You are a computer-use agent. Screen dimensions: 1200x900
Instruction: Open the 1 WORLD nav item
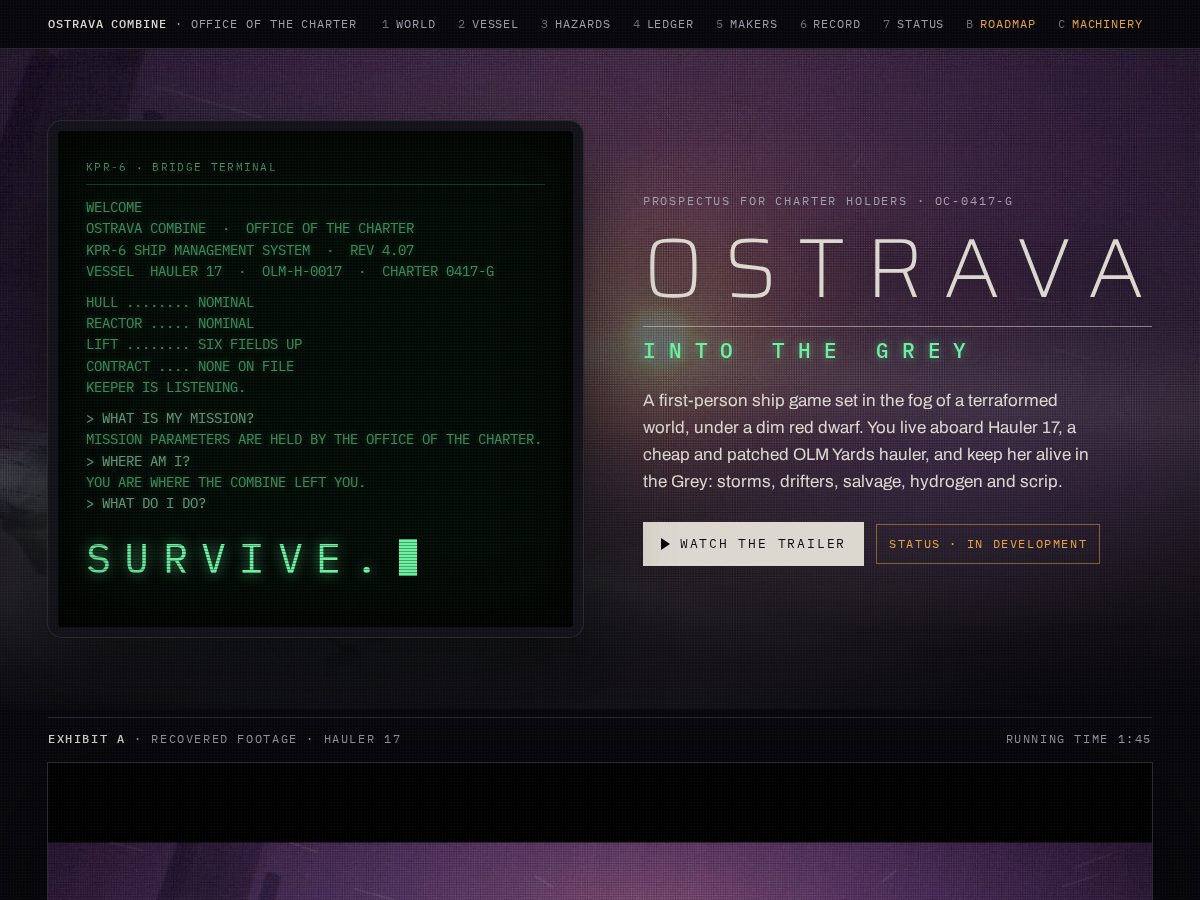[x=408, y=24]
